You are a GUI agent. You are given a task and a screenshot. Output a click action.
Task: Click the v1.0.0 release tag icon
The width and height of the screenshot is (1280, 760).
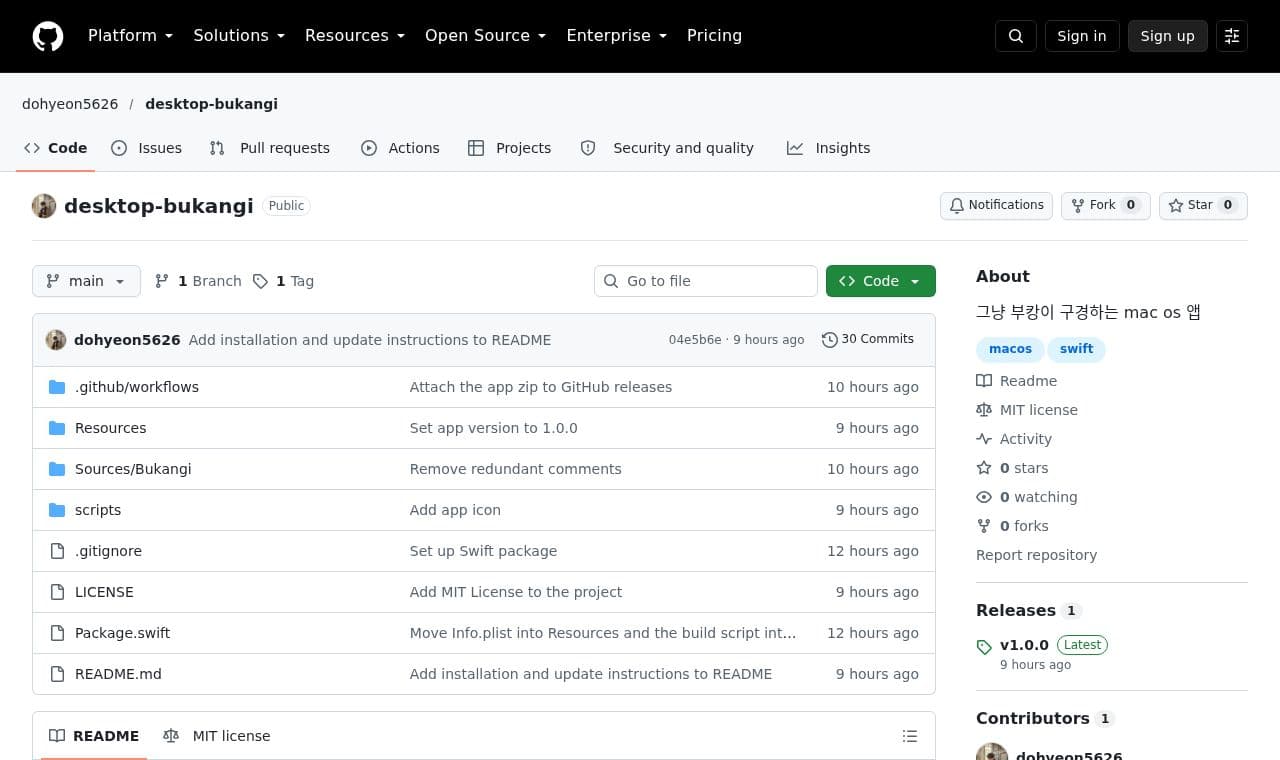(984, 647)
